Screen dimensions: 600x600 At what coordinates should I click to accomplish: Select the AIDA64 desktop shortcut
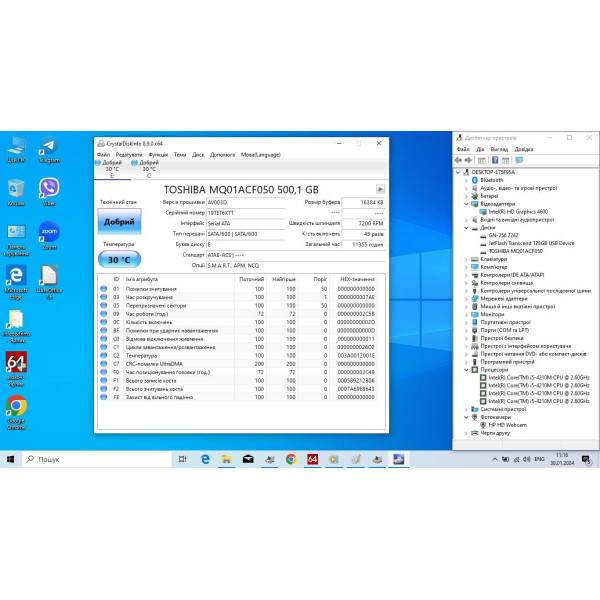pyautogui.click(x=16, y=369)
